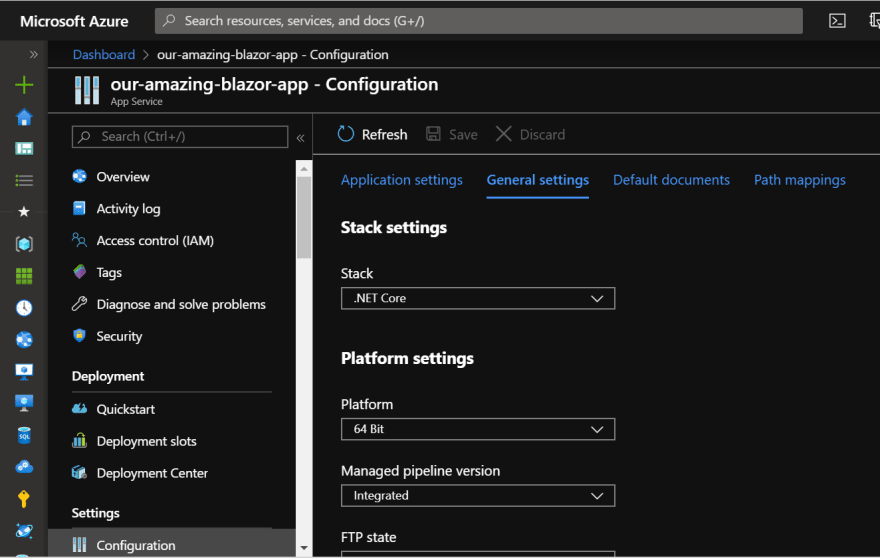Open the Recent clock icon
This screenshot has width=880, height=558.
click(24, 308)
